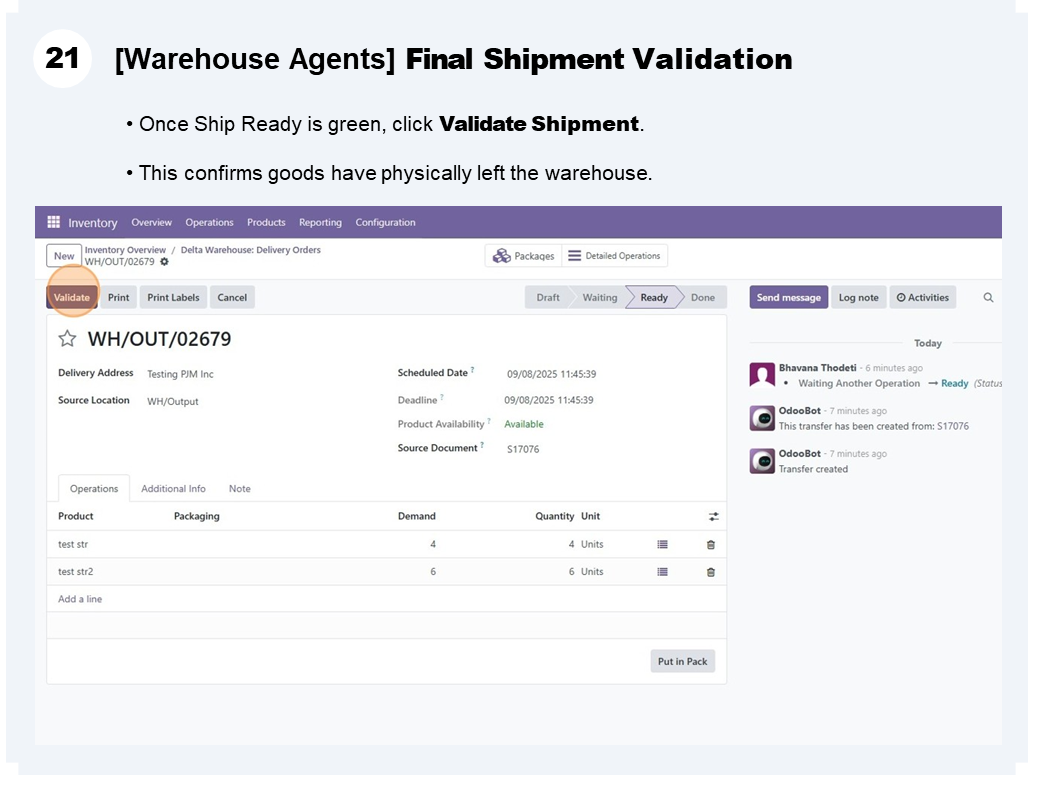Open the Reporting menu

[320, 222]
